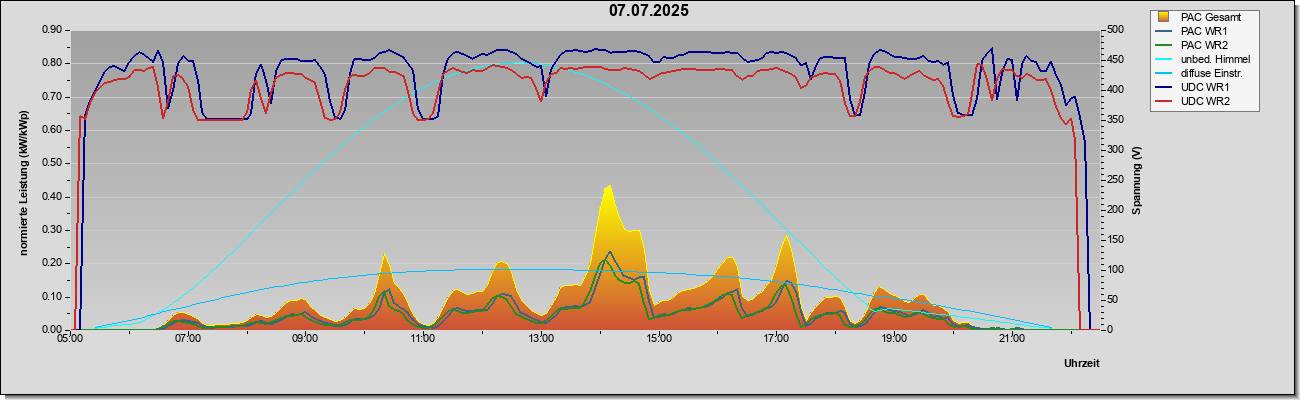The image size is (1300, 400).
Task: Click the 11:00 time axis tick
Action: (x=423, y=340)
